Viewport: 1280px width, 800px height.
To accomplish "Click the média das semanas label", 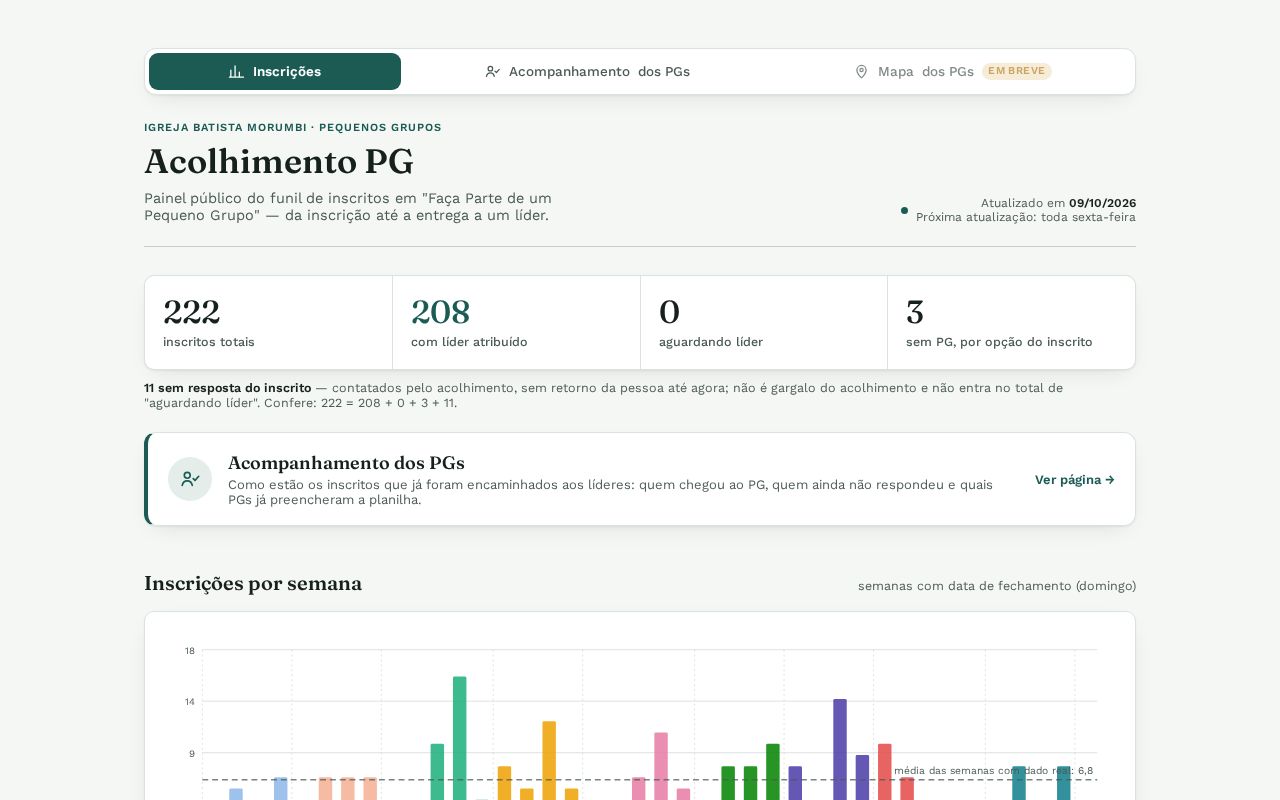I will coord(993,770).
